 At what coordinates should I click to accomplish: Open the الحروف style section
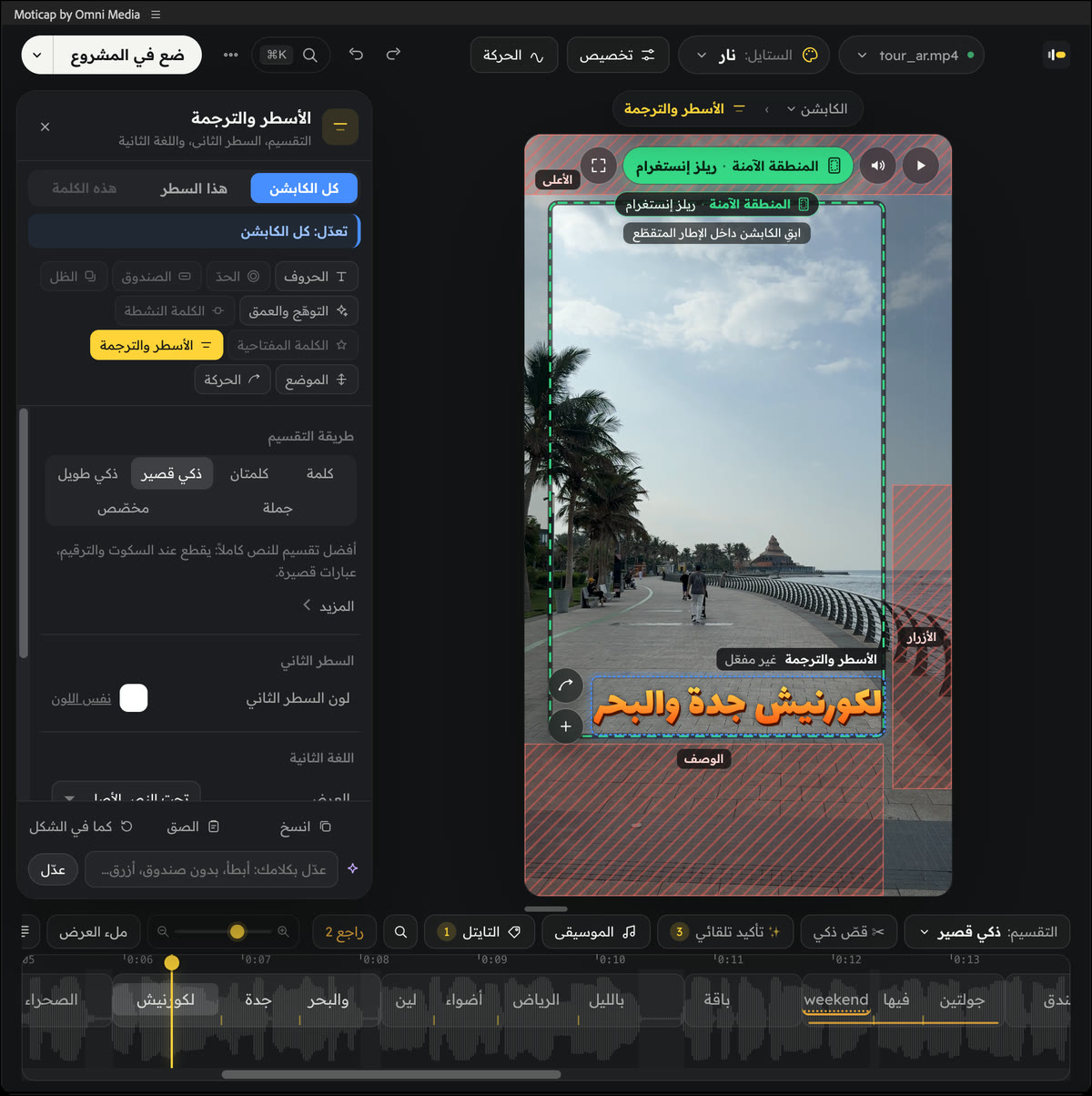[x=316, y=277]
